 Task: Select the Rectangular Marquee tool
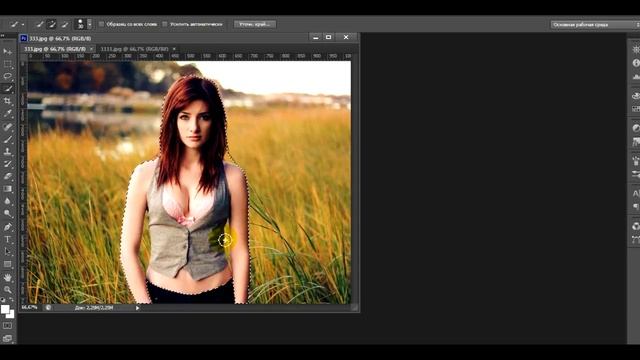point(7,64)
